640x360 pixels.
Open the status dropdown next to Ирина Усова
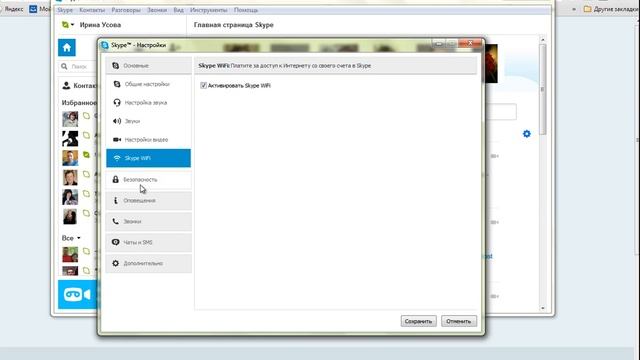tap(68, 25)
